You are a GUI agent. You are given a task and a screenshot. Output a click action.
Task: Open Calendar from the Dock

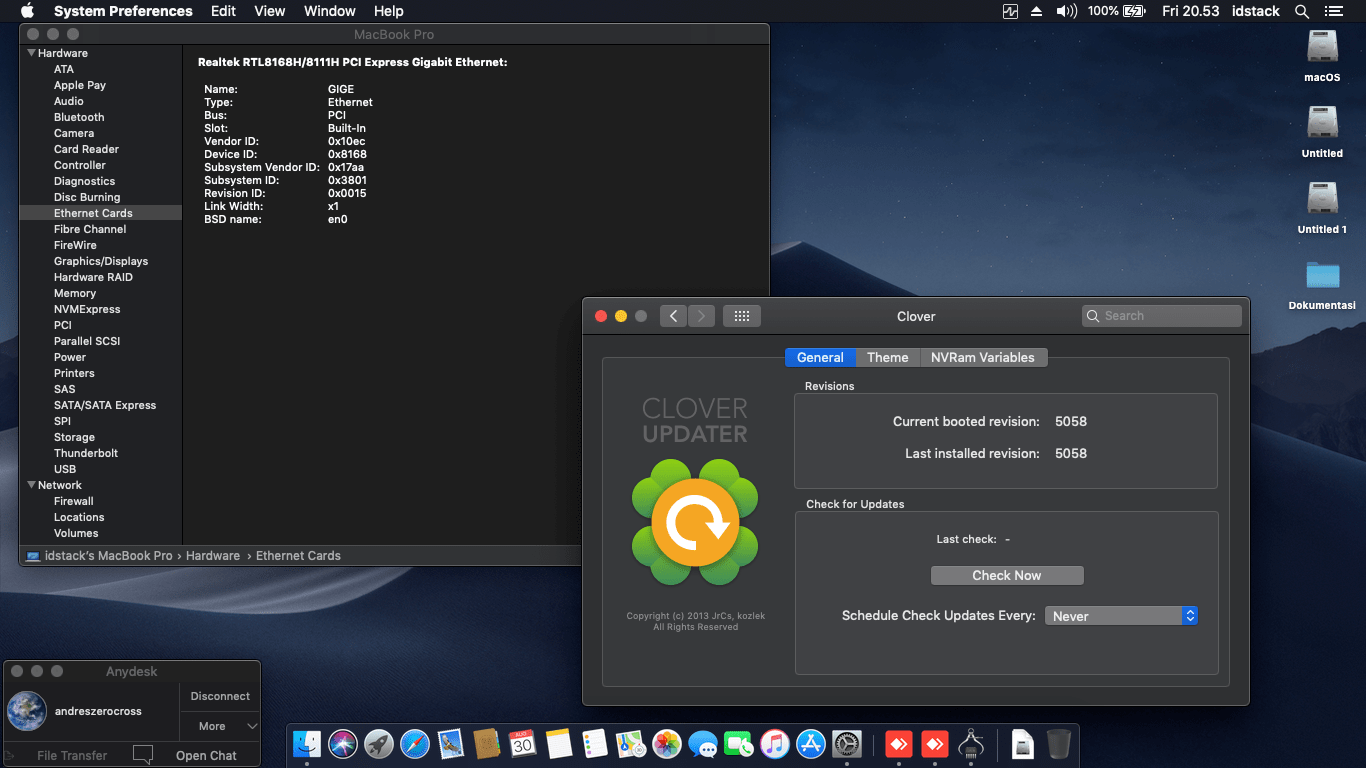tap(523, 744)
